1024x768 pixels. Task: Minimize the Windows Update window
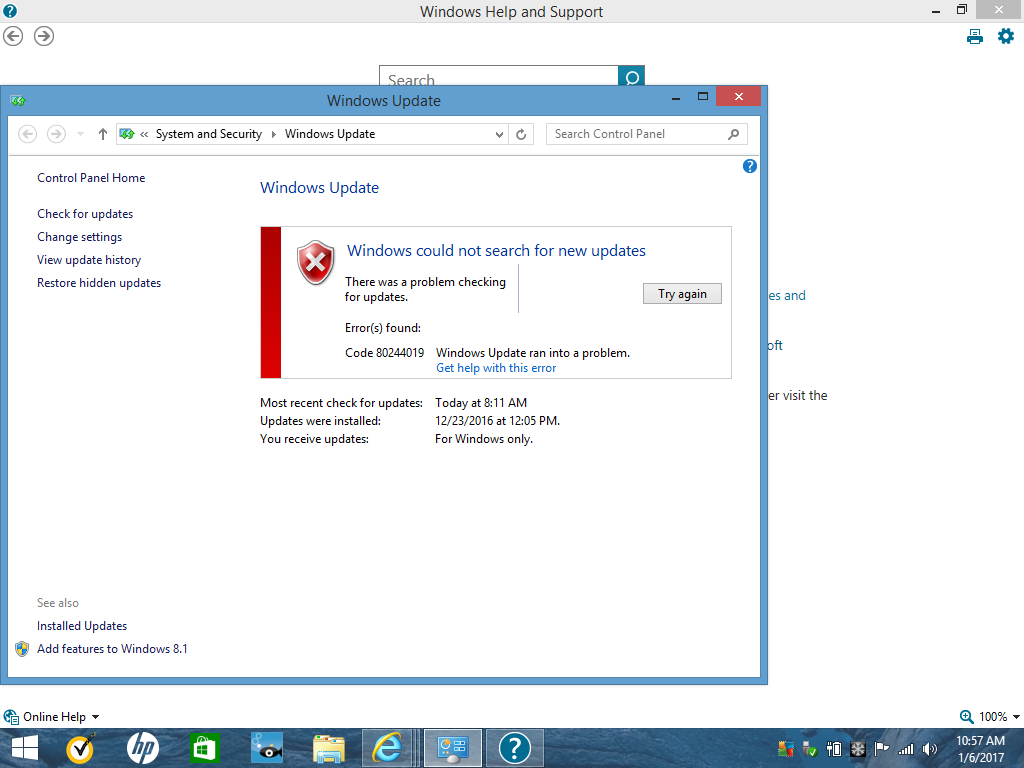(x=676, y=97)
